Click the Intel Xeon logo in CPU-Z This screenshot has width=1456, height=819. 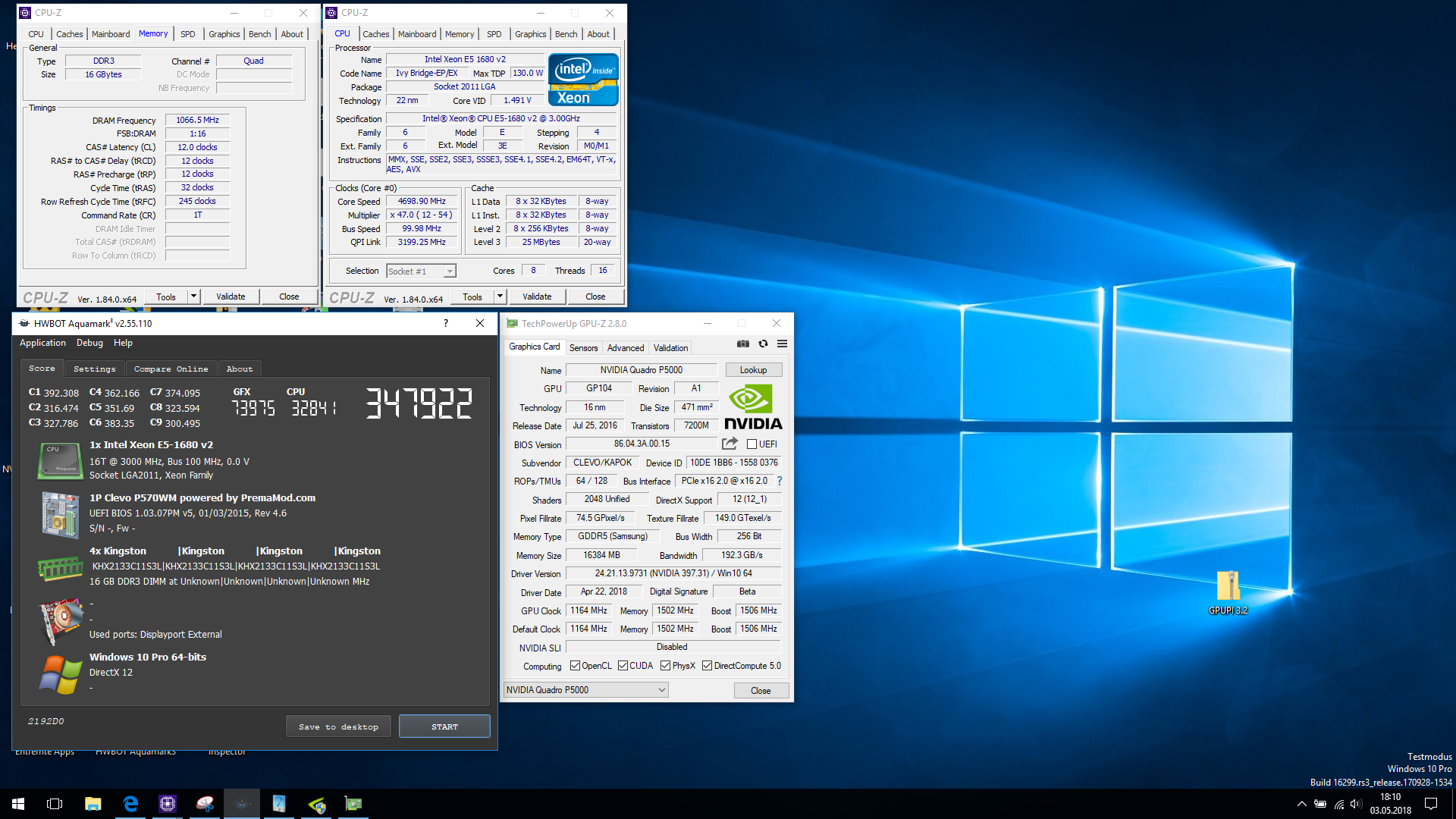click(x=583, y=80)
